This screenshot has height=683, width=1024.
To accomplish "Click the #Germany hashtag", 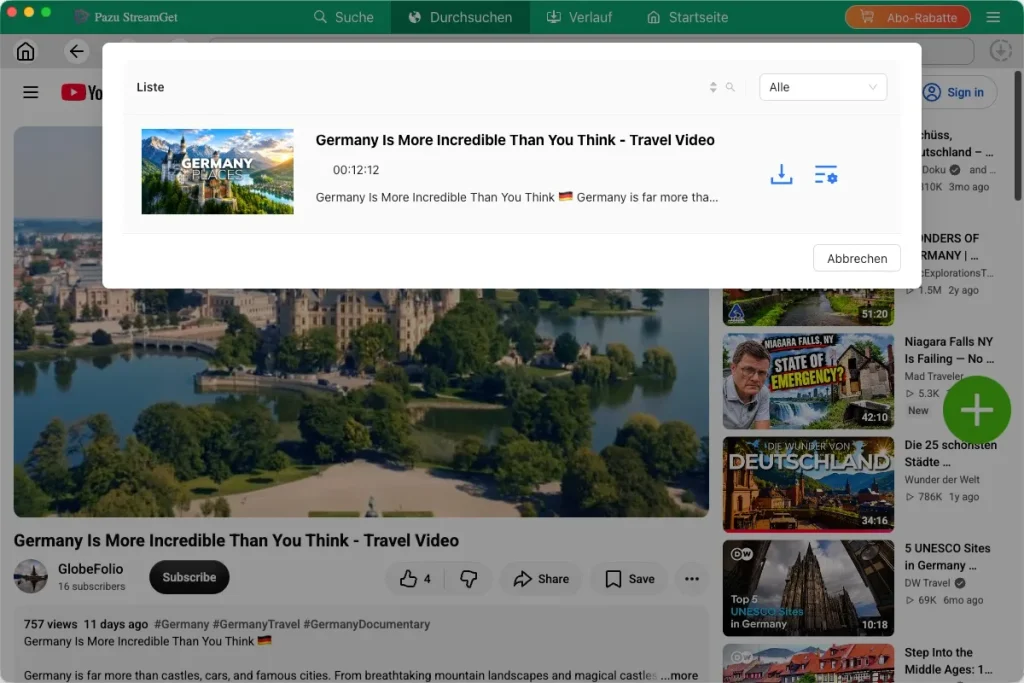I will (182, 624).
